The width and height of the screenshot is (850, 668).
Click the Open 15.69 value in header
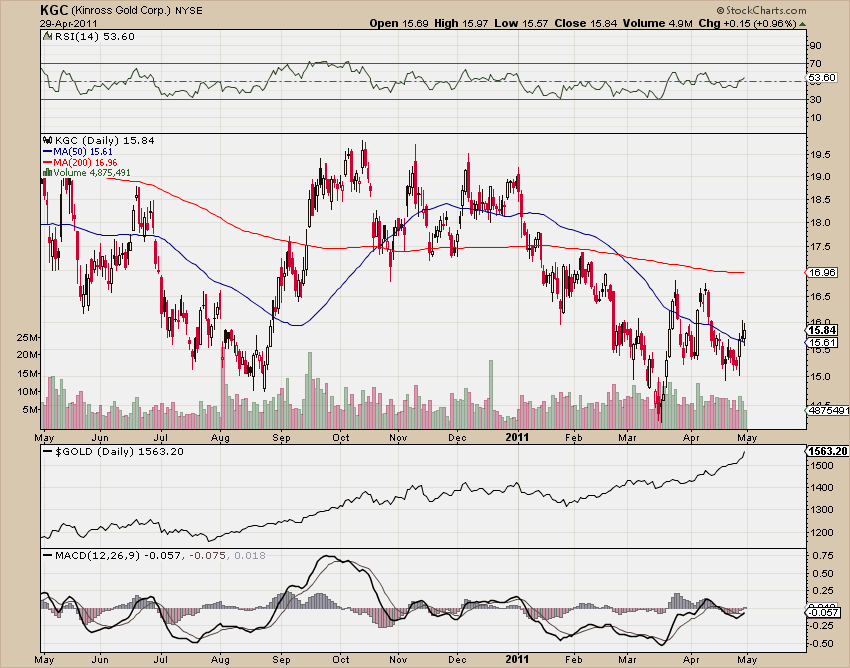(399, 23)
